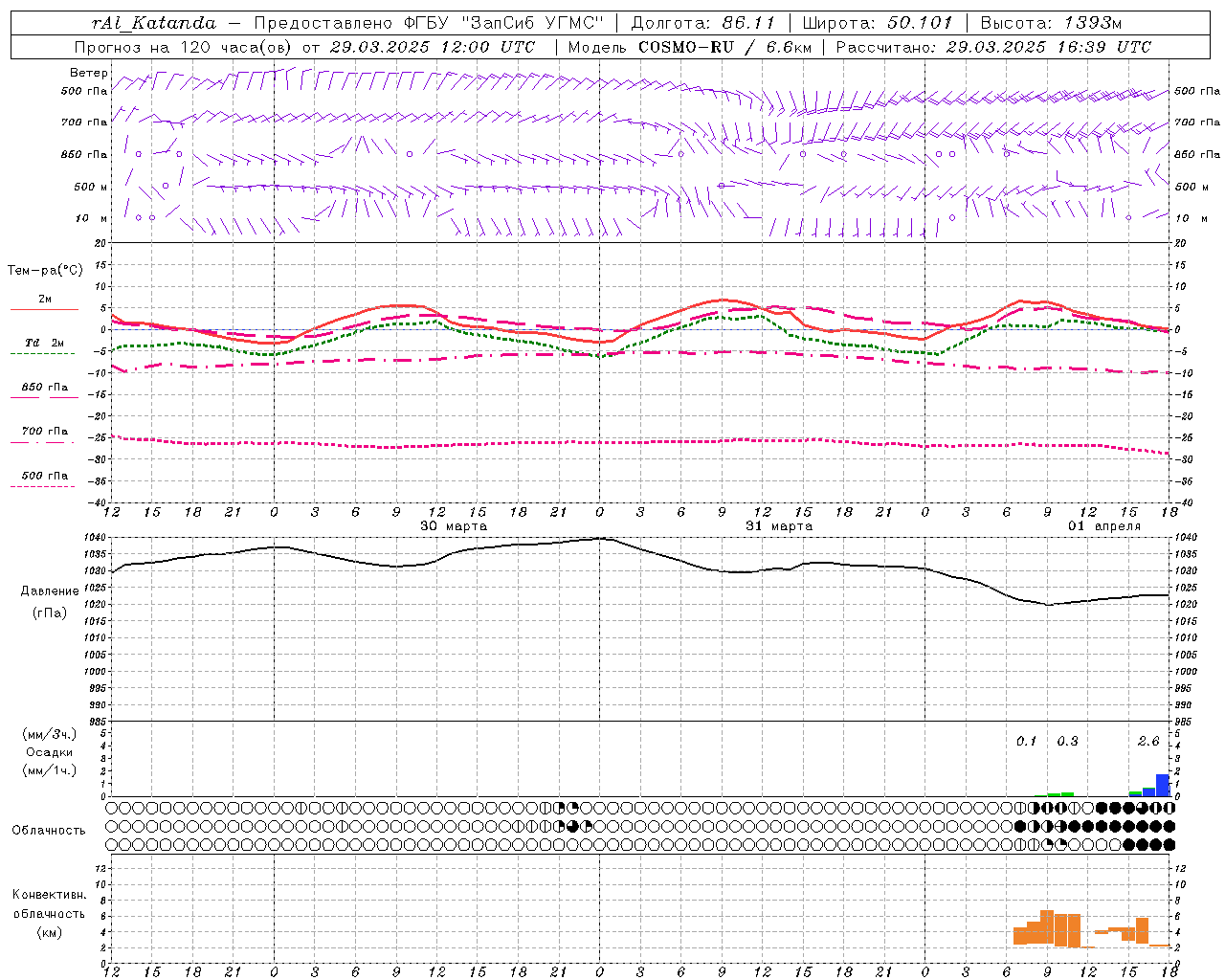Click the "Ветер" wind panel label
This screenshot has height=980, width=1225.
(x=89, y=73)
